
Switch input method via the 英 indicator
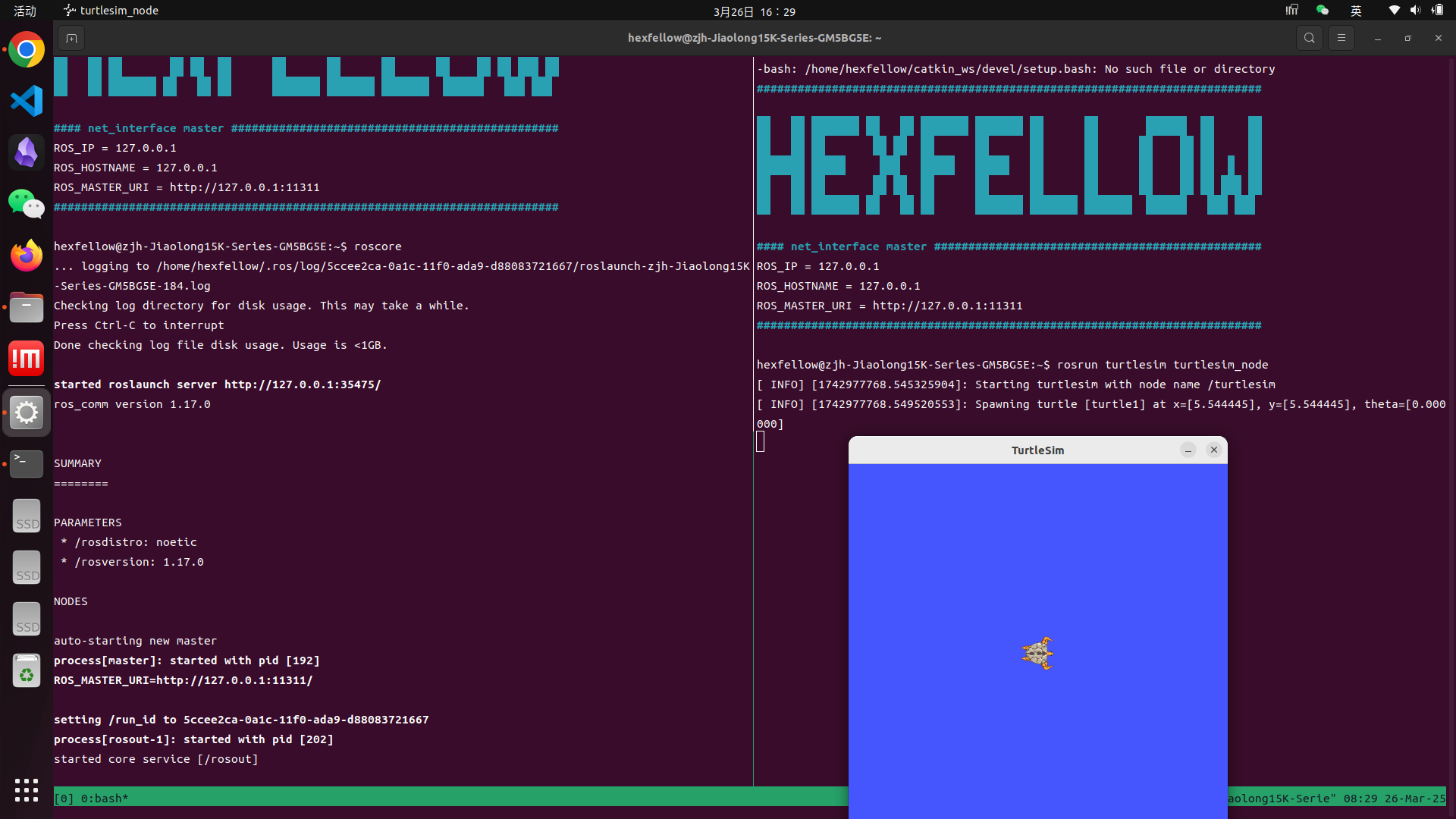tap(1356, 11)
